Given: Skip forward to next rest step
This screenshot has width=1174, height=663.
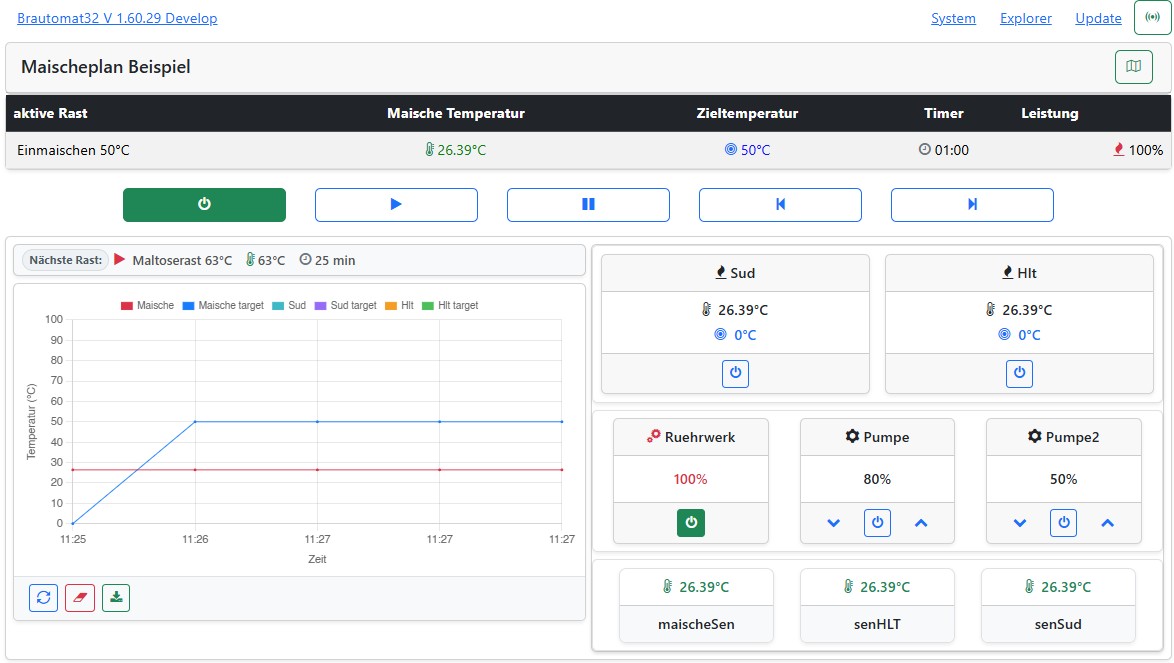Looking at the screenshot, I should [972, 204].
